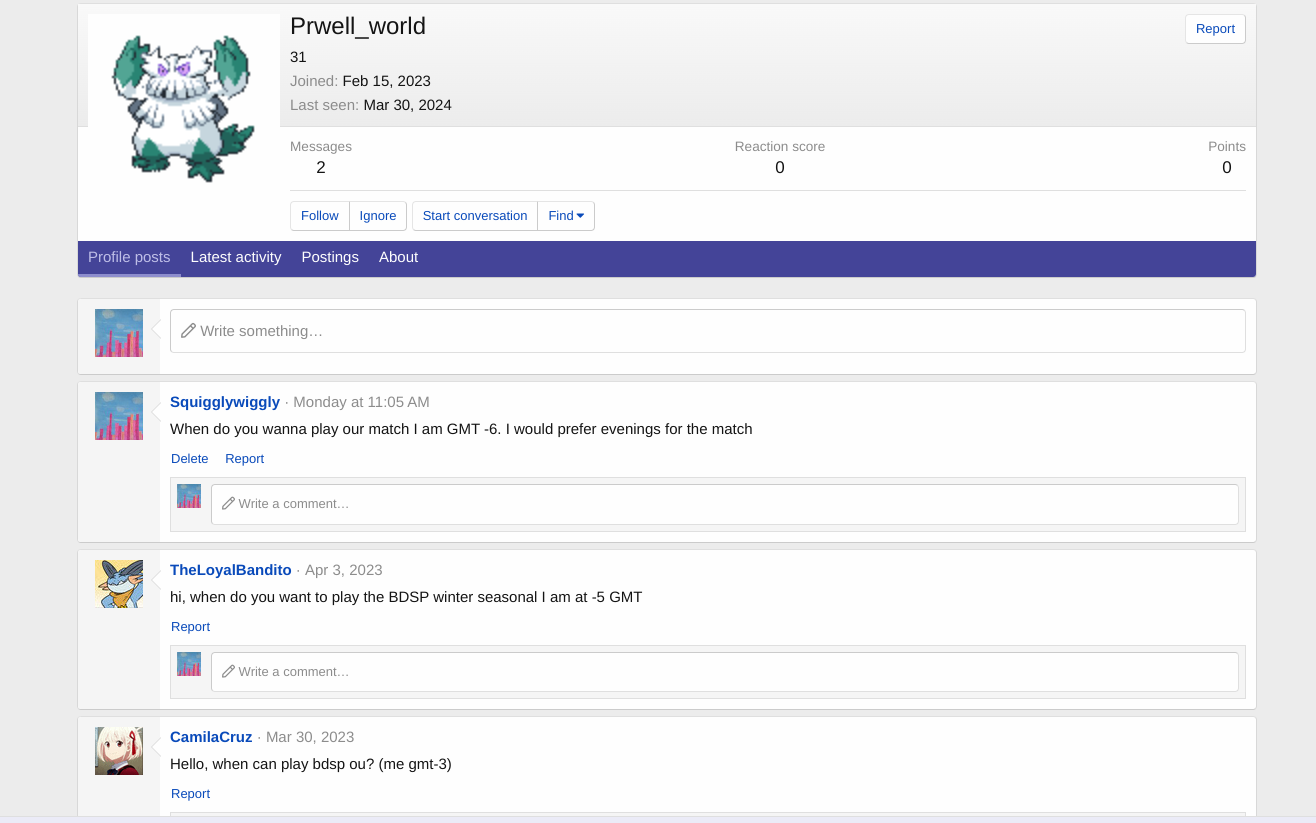Open the Postings tab

(x=330, y=258)
